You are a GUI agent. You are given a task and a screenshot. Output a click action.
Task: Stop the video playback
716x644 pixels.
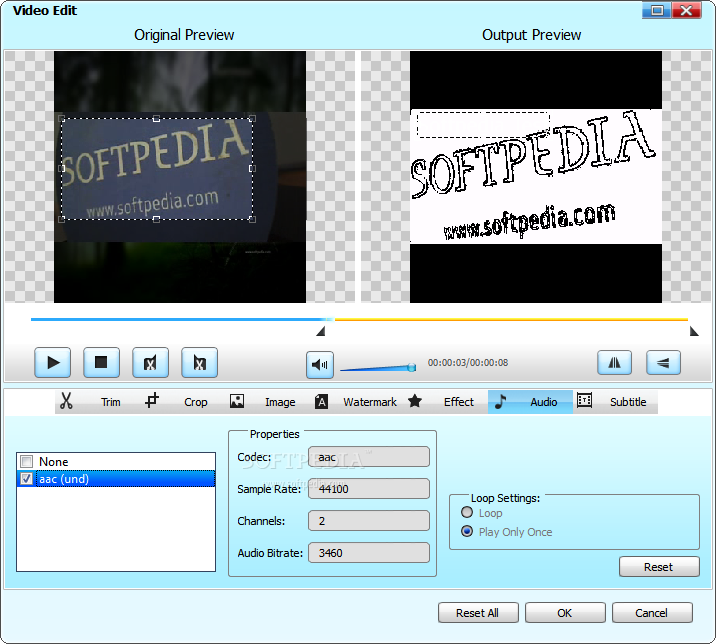(x=101, y=363)
